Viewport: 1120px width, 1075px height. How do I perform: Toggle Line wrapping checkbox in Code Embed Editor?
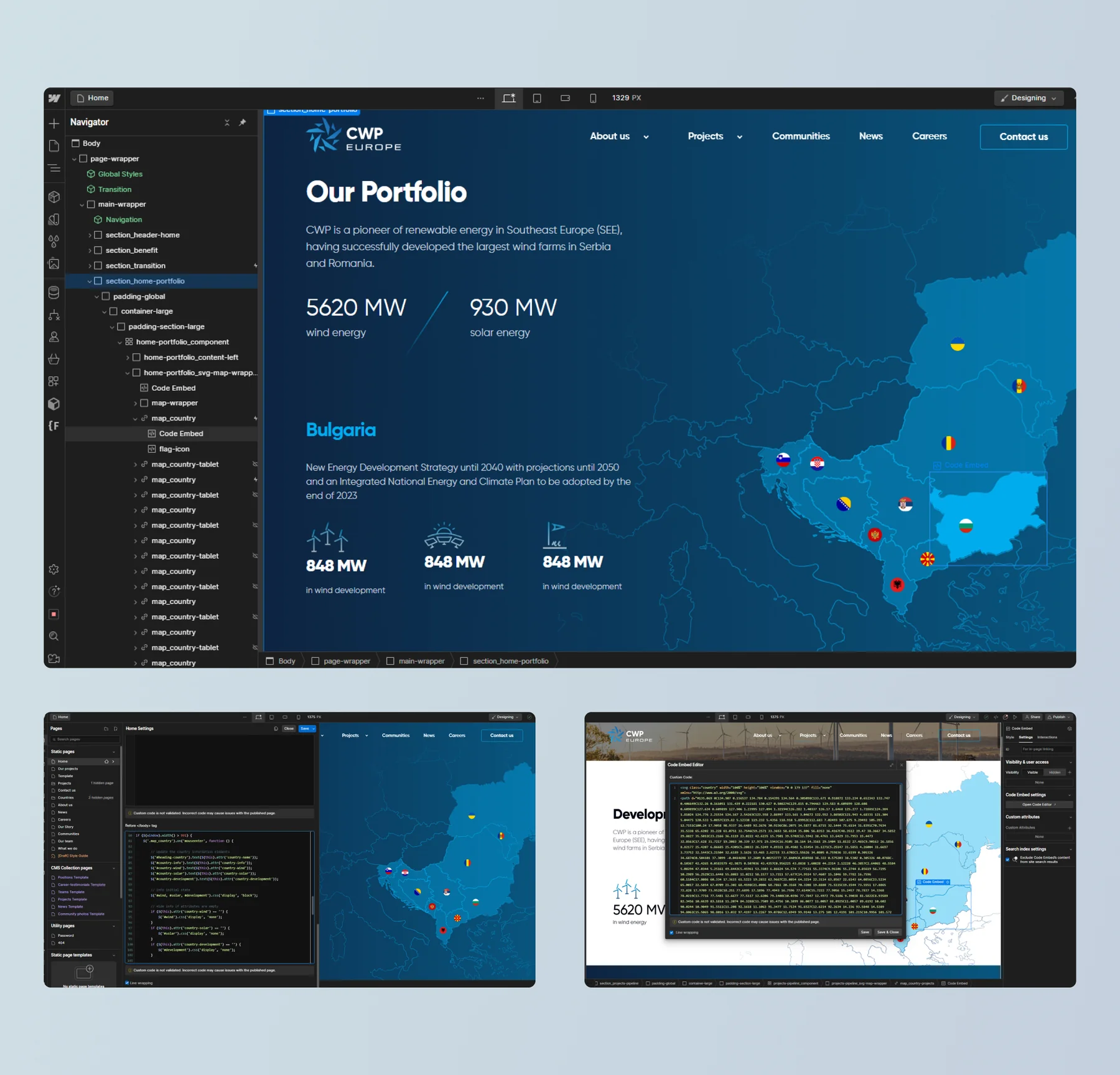pos(671,933)
